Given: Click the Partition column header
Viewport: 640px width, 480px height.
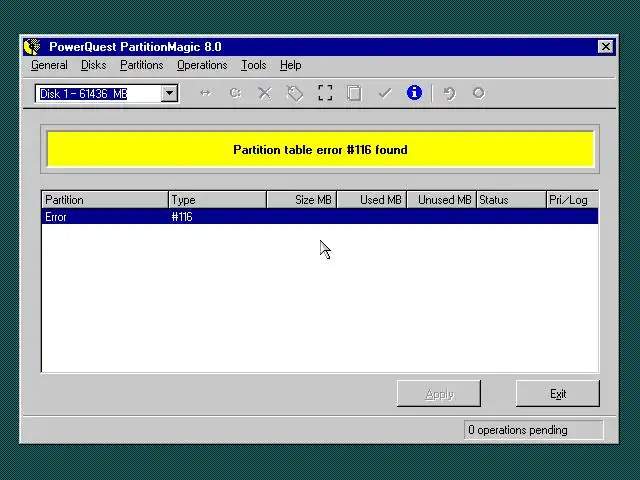Looking at the screenshot, I should click(105, 200).
